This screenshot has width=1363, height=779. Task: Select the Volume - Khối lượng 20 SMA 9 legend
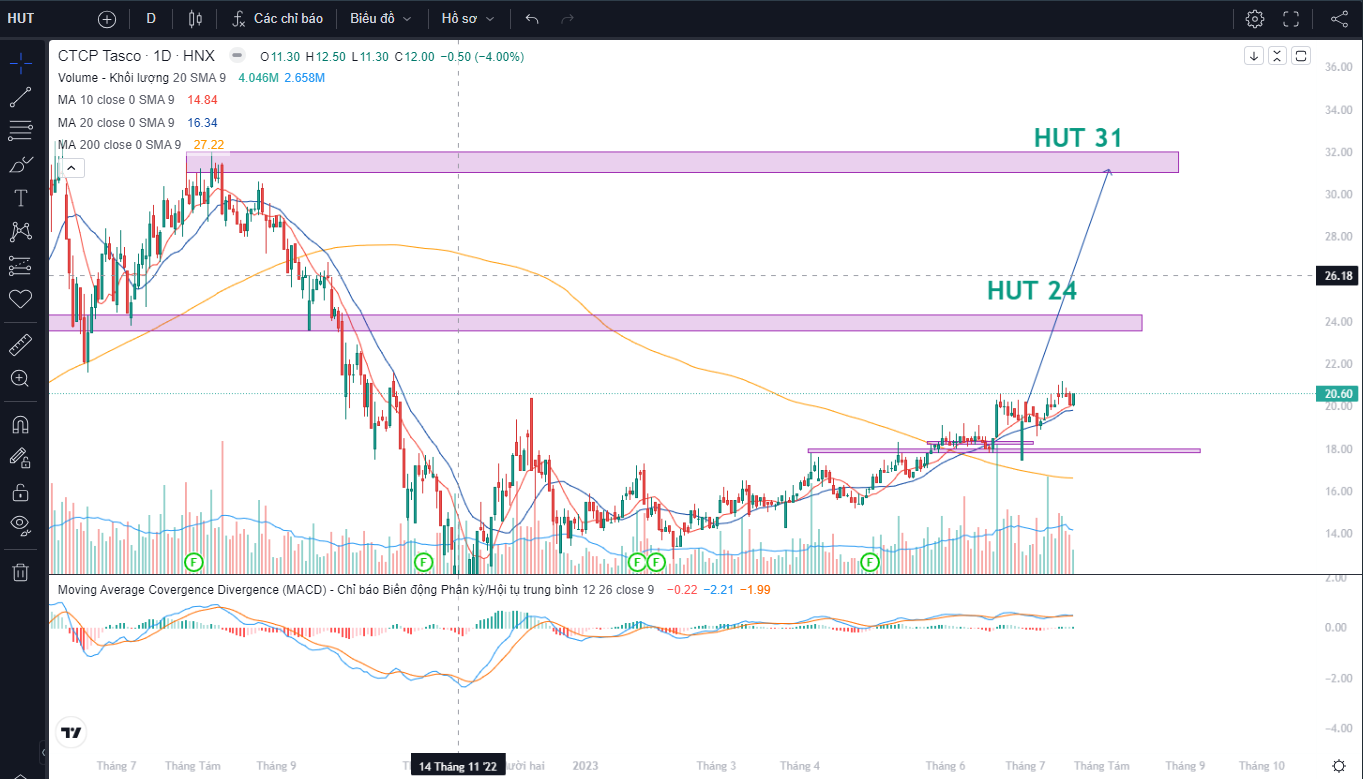click(142, 78)
